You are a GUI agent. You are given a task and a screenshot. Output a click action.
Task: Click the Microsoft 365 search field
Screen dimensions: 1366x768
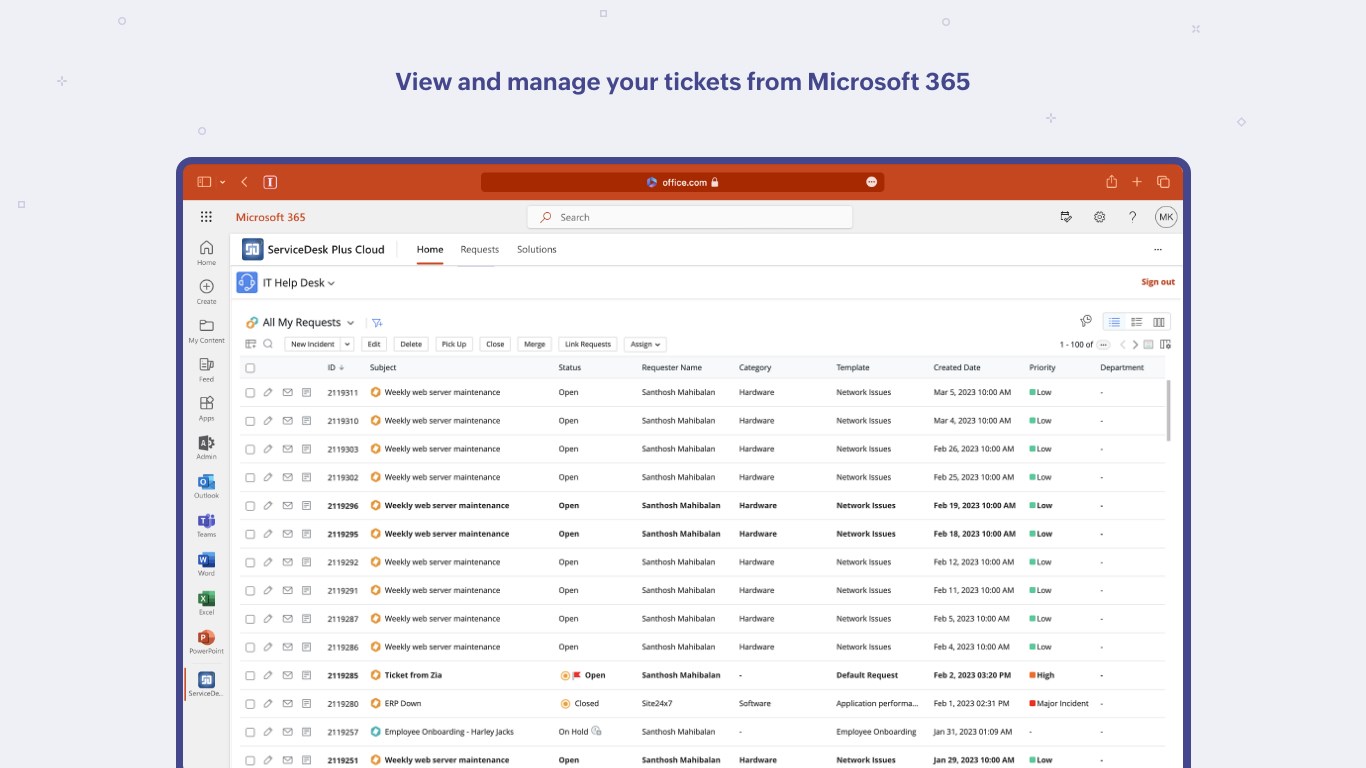click(x=690, y=217)
